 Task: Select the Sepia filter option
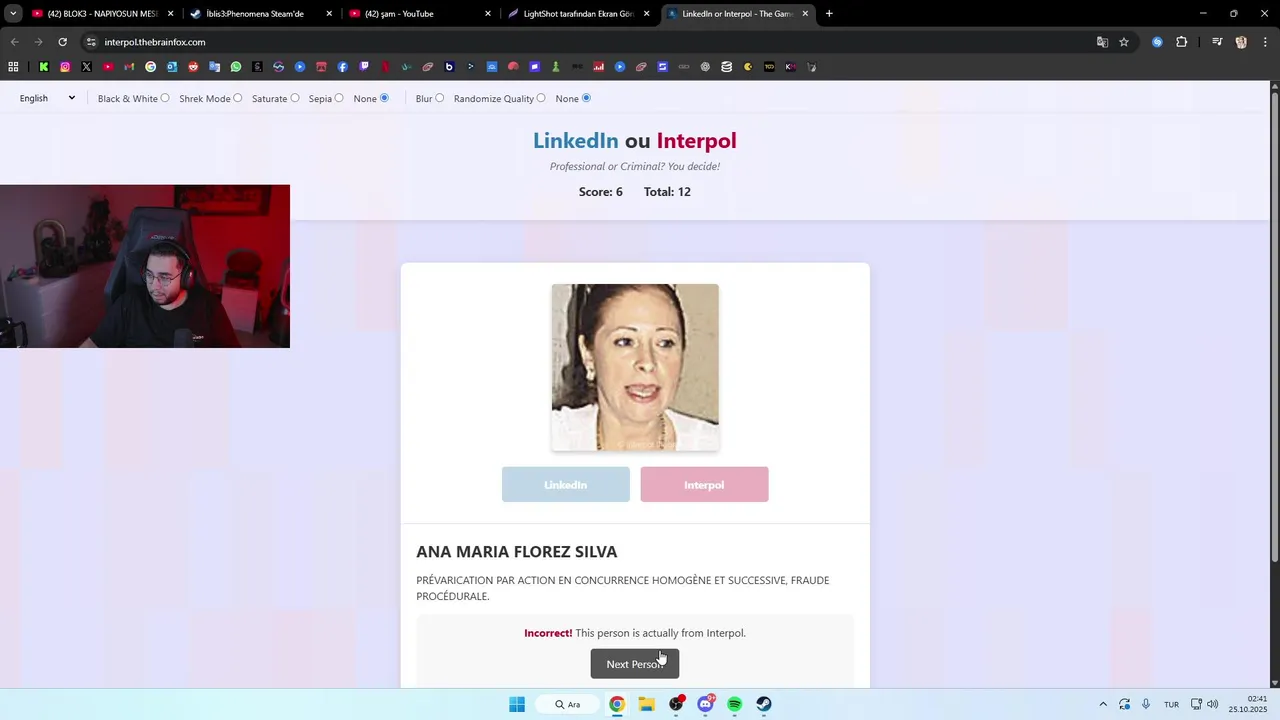(339, 98)
